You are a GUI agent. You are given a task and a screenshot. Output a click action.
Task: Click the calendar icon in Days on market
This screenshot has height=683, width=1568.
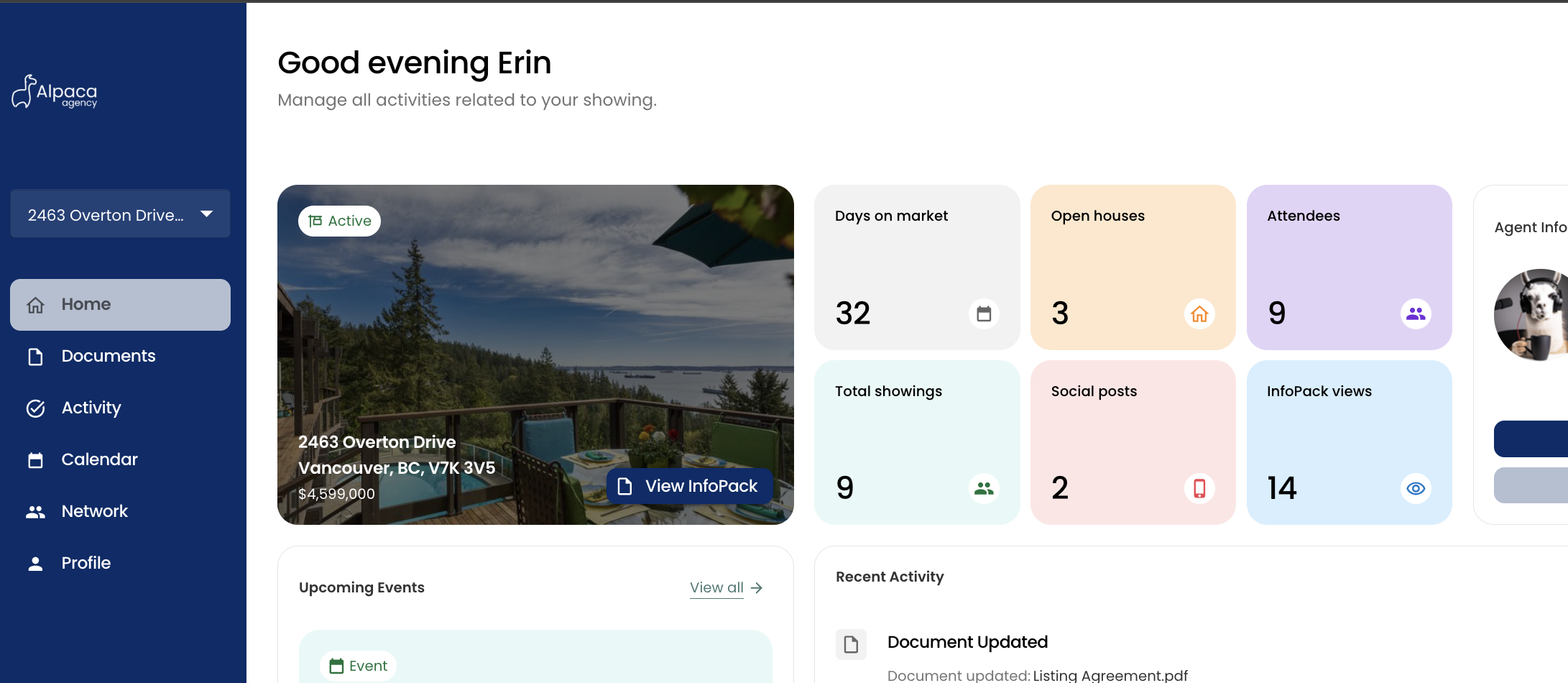point(984,313)
